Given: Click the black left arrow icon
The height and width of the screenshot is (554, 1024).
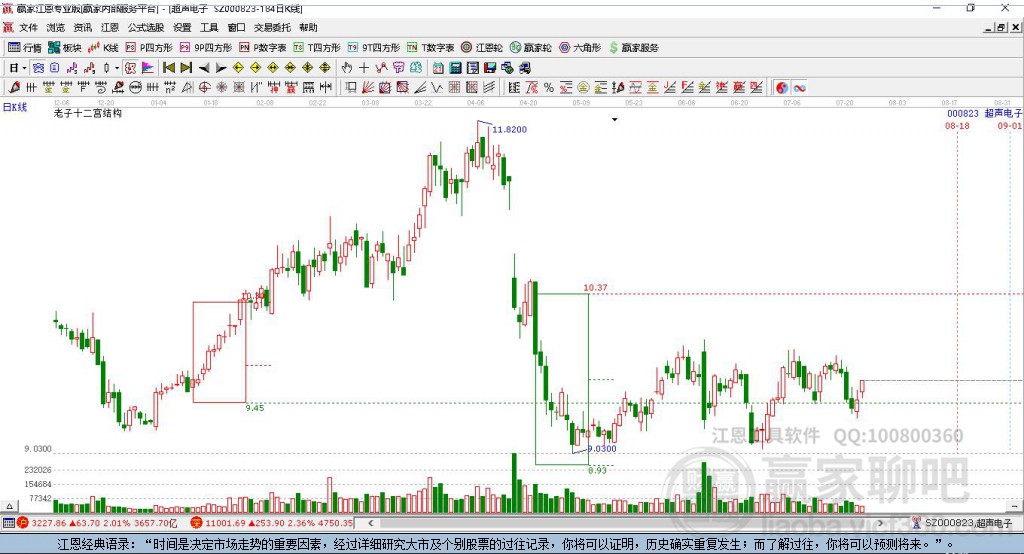Looking at the screenshot, I should click(204, 68).
